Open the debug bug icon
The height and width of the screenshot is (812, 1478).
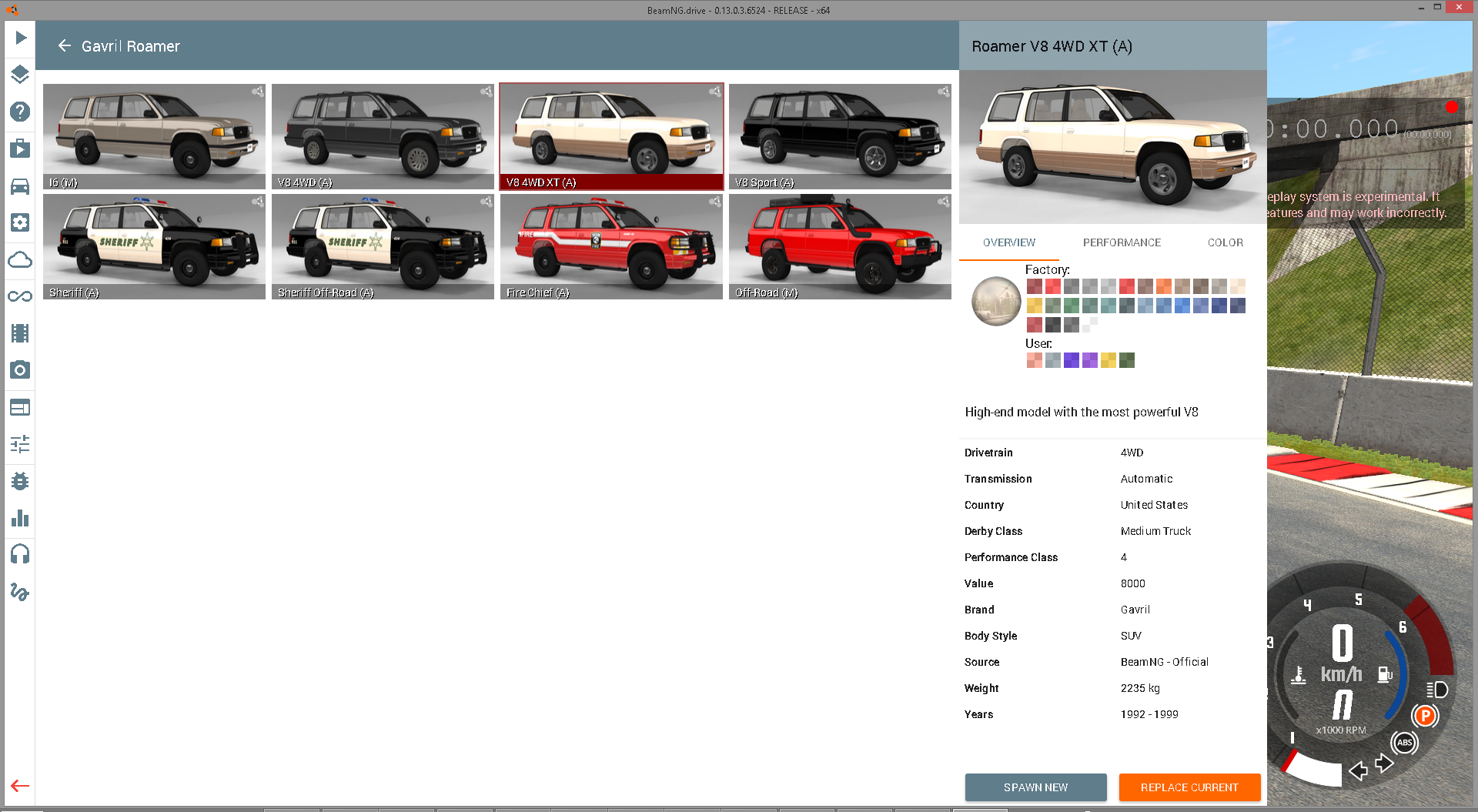[20, 481]
